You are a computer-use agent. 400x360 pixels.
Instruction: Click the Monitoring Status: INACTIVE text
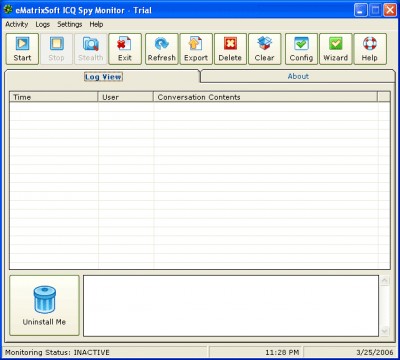pyautogui.click(x=57, y=352)
